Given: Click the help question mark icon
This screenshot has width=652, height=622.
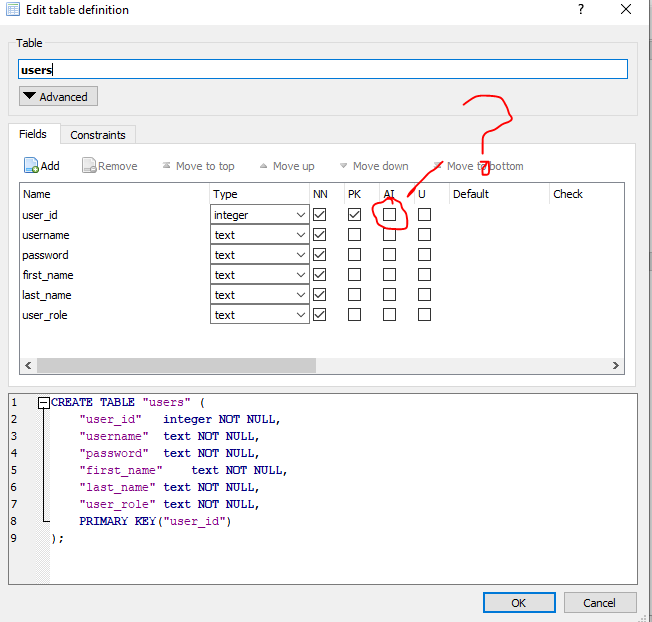Looking at the screenshot, I should tap(581, 9).
